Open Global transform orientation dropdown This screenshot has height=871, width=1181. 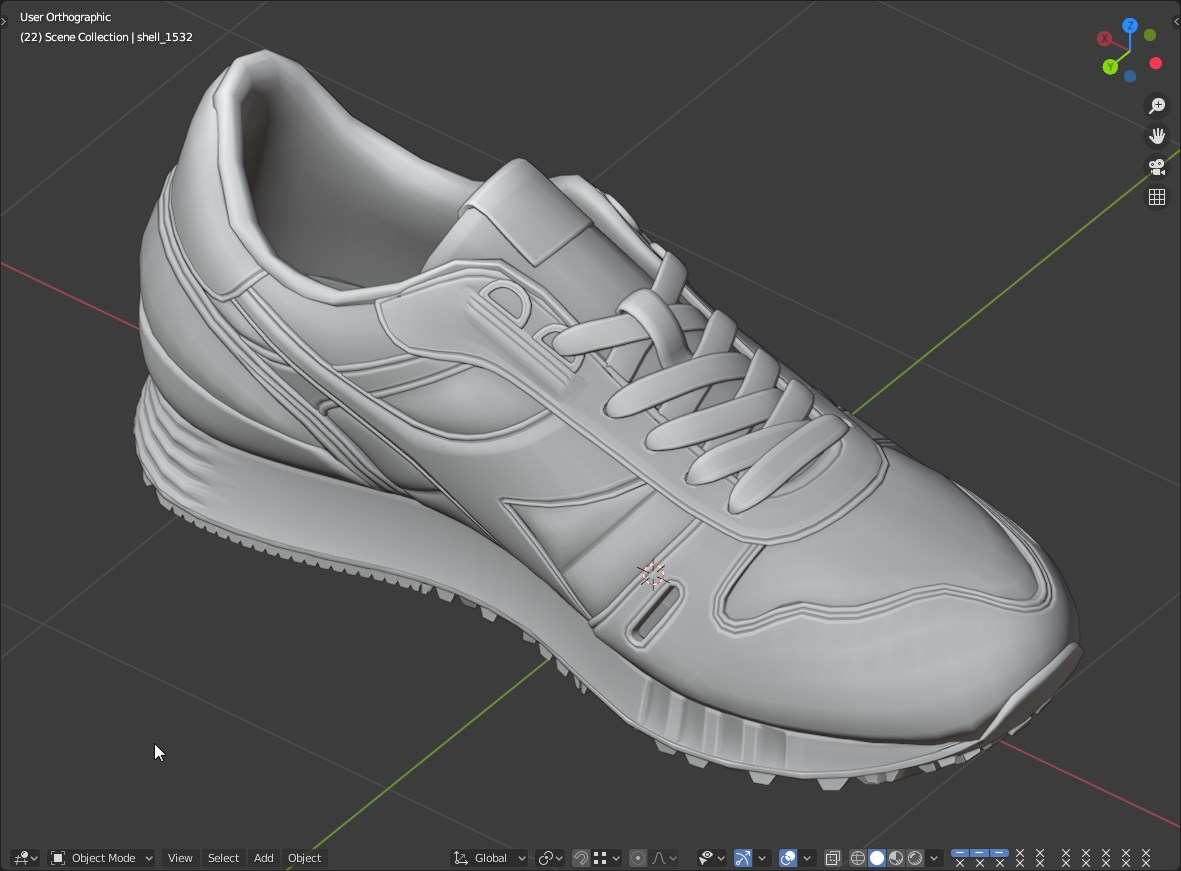(x=490, y=858)
